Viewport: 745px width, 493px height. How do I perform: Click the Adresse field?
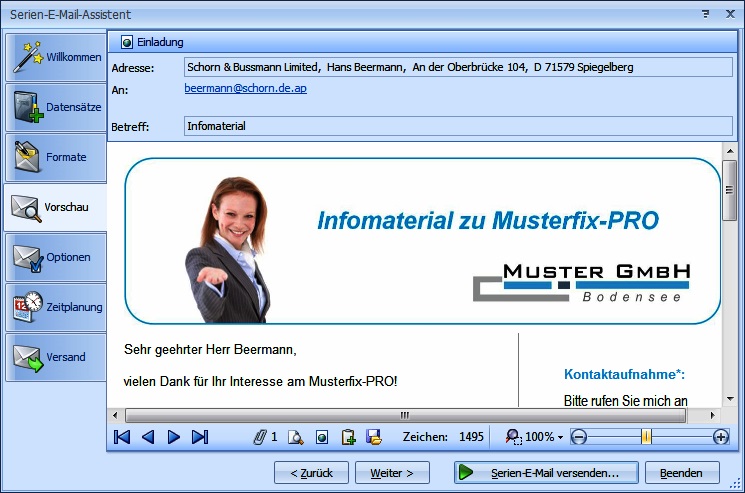tap(458, 67)
